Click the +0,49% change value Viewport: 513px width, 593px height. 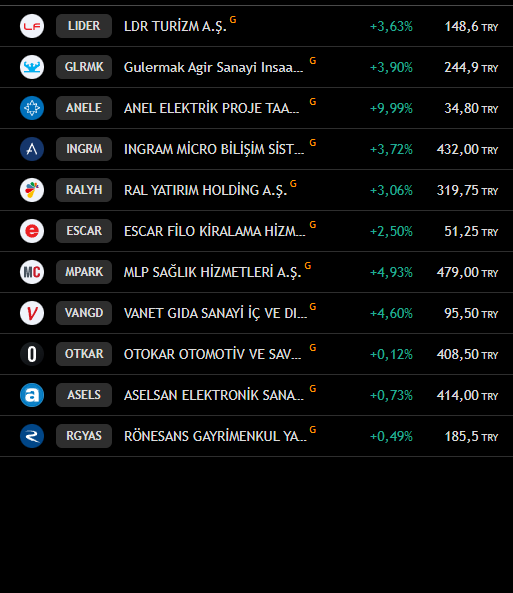tap(391, 436)
